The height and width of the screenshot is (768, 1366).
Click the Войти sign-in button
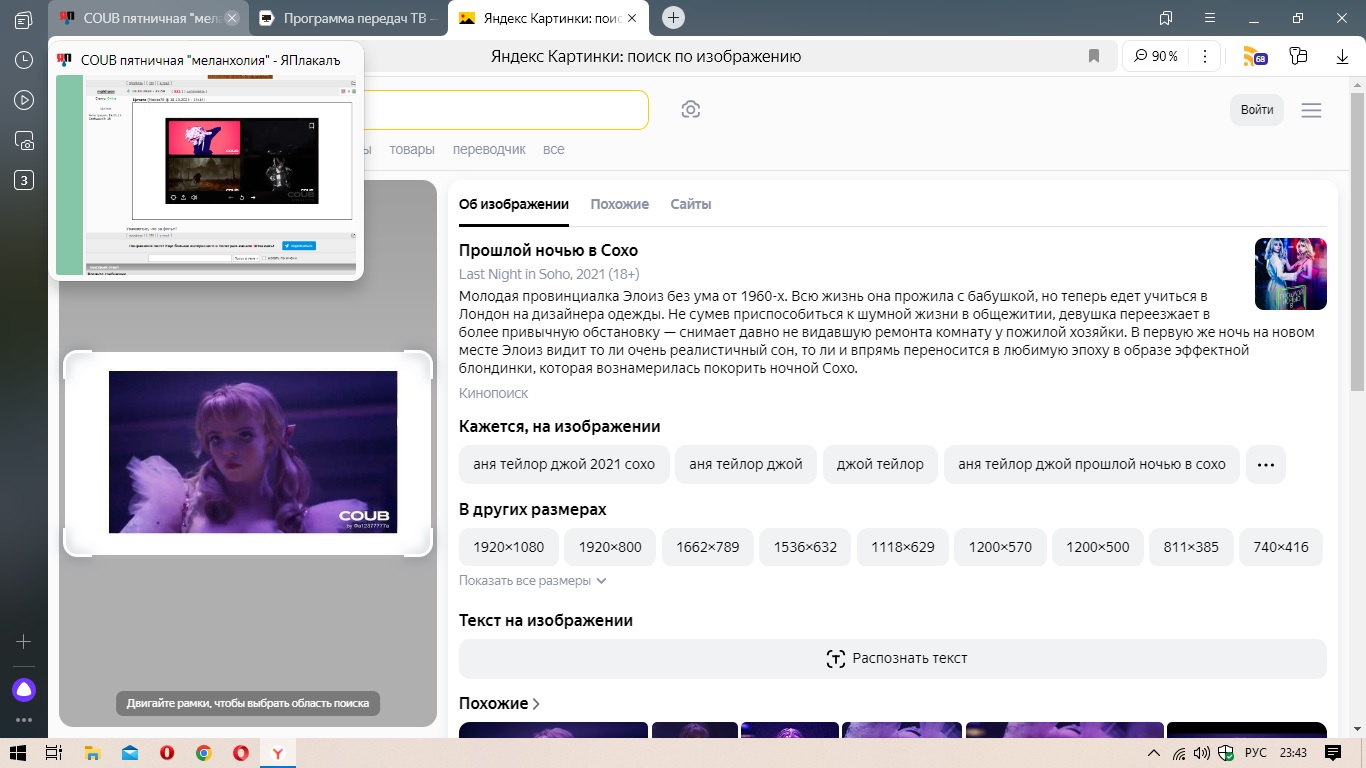(x=1257, y=110)
